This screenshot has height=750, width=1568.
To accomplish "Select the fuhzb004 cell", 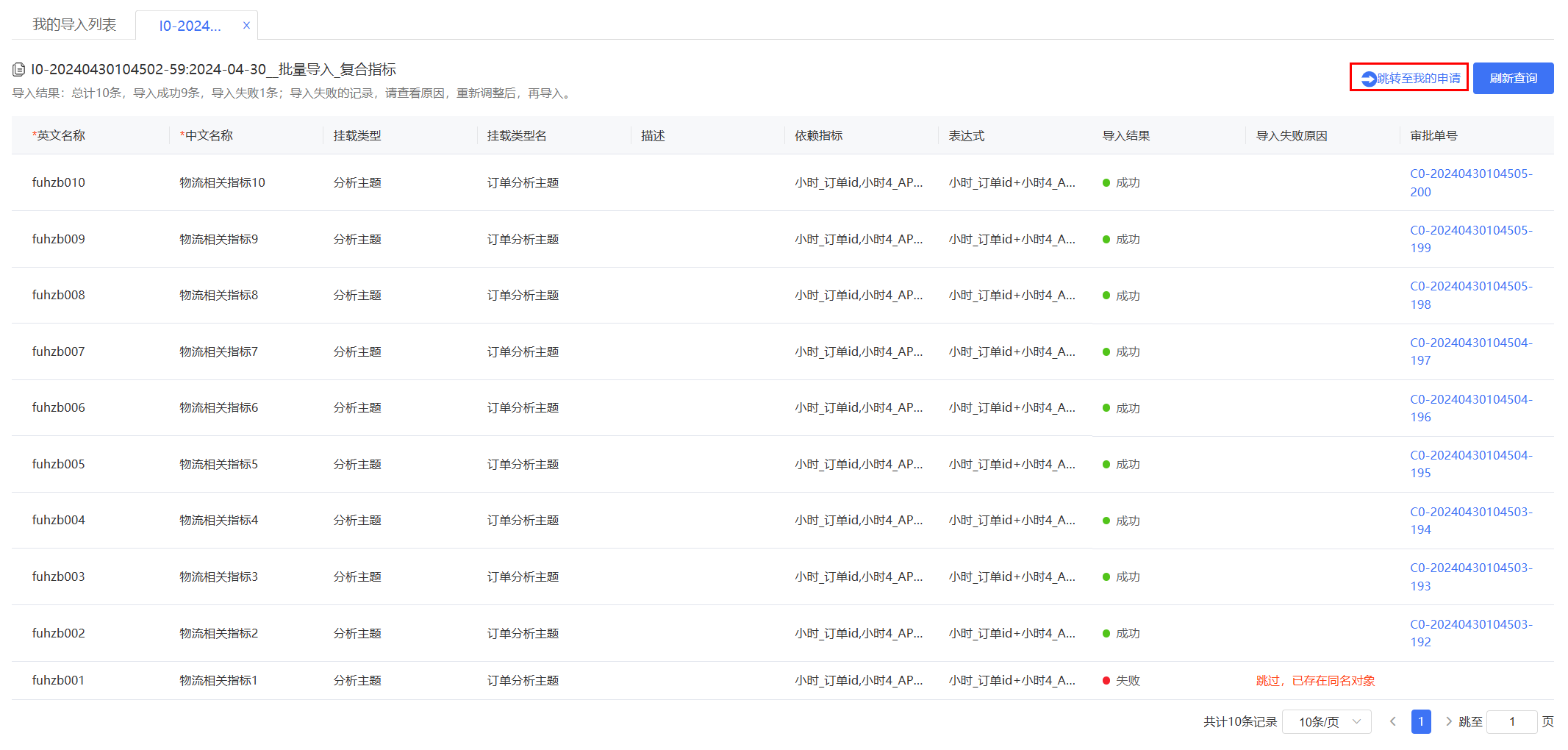I will click(59, 520).
